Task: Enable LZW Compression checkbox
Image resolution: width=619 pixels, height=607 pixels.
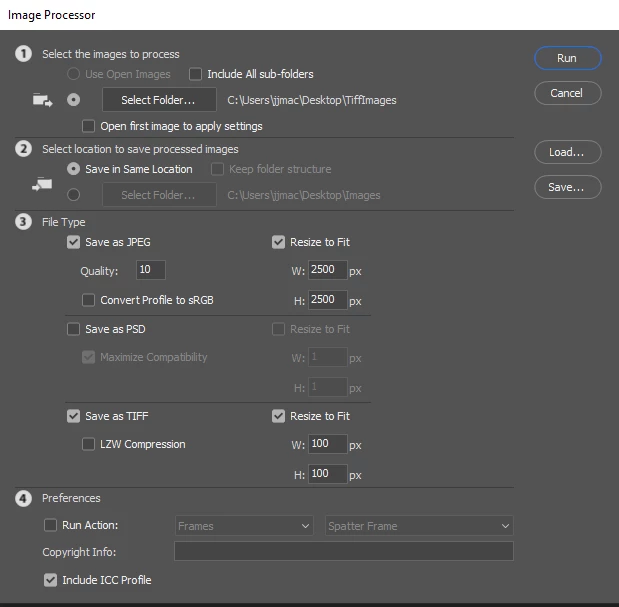Action: (88, 444)
